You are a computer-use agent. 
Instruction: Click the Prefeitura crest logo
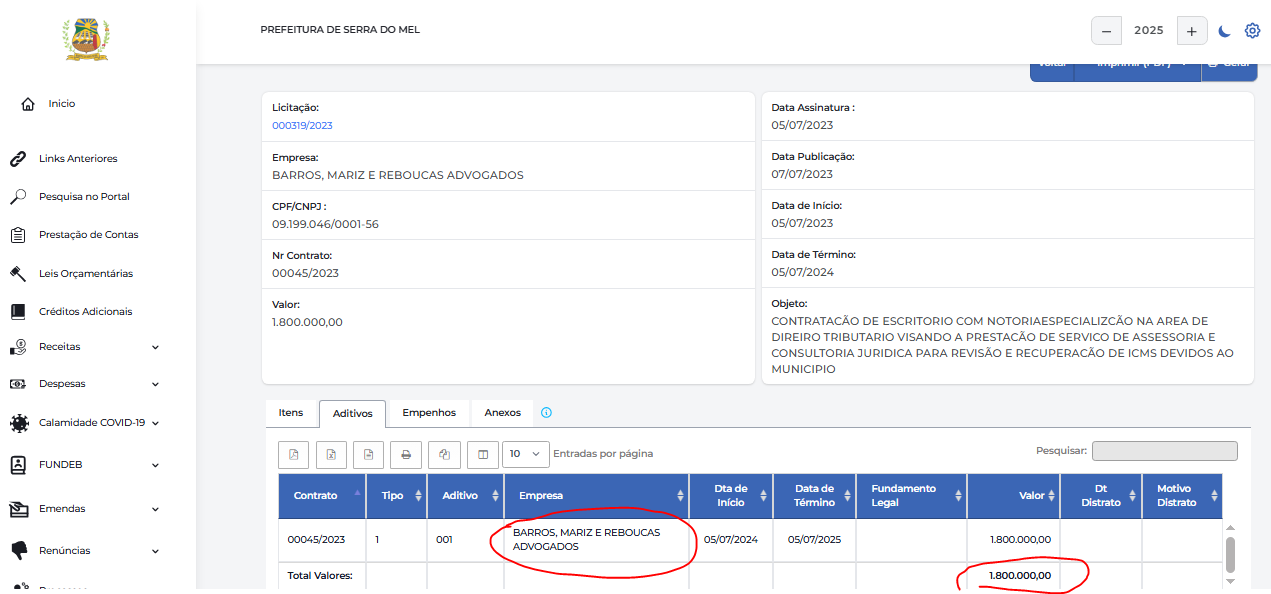click(x=87, y=40)
